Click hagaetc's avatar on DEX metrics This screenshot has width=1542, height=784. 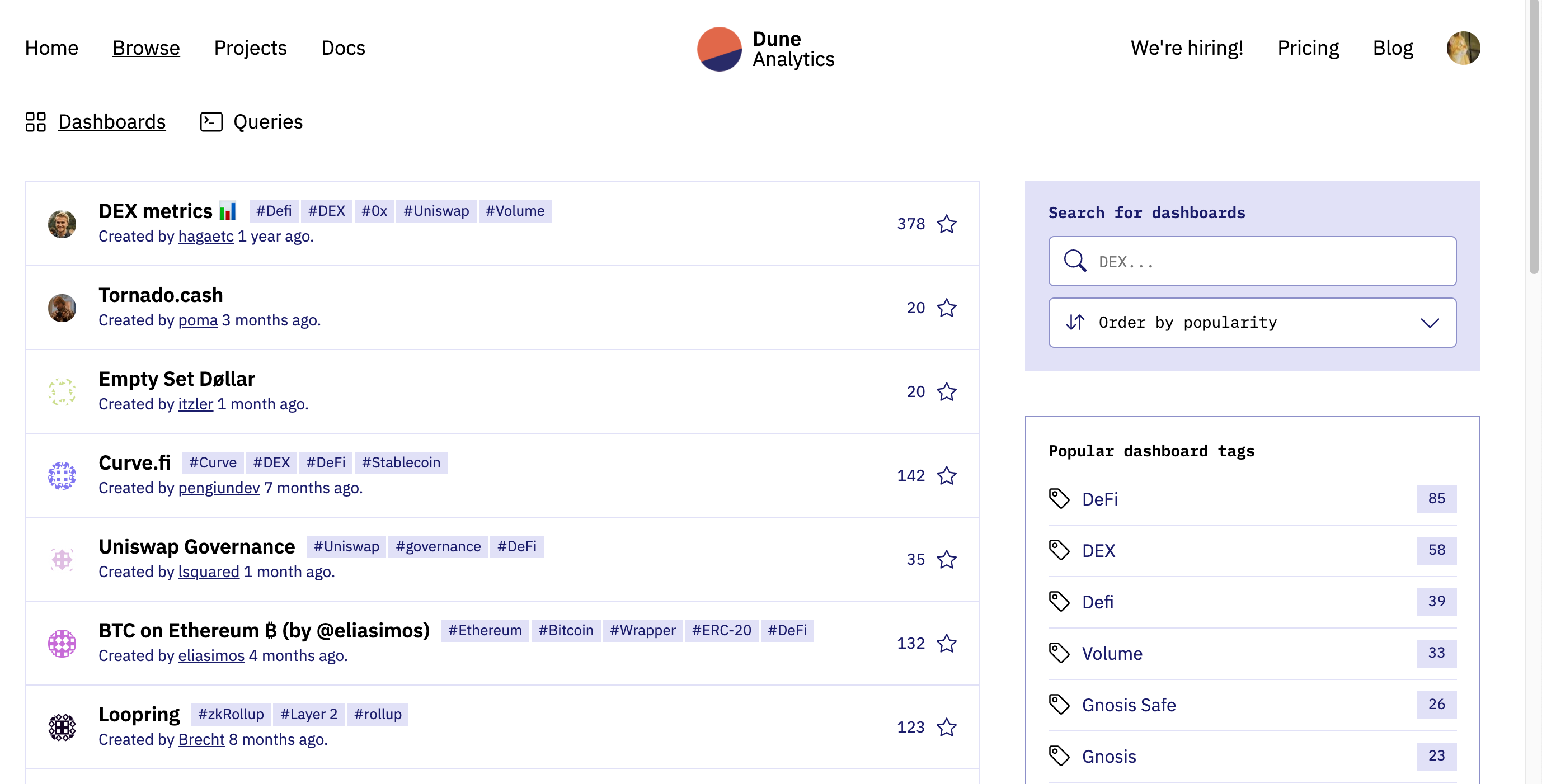(62, 224)
